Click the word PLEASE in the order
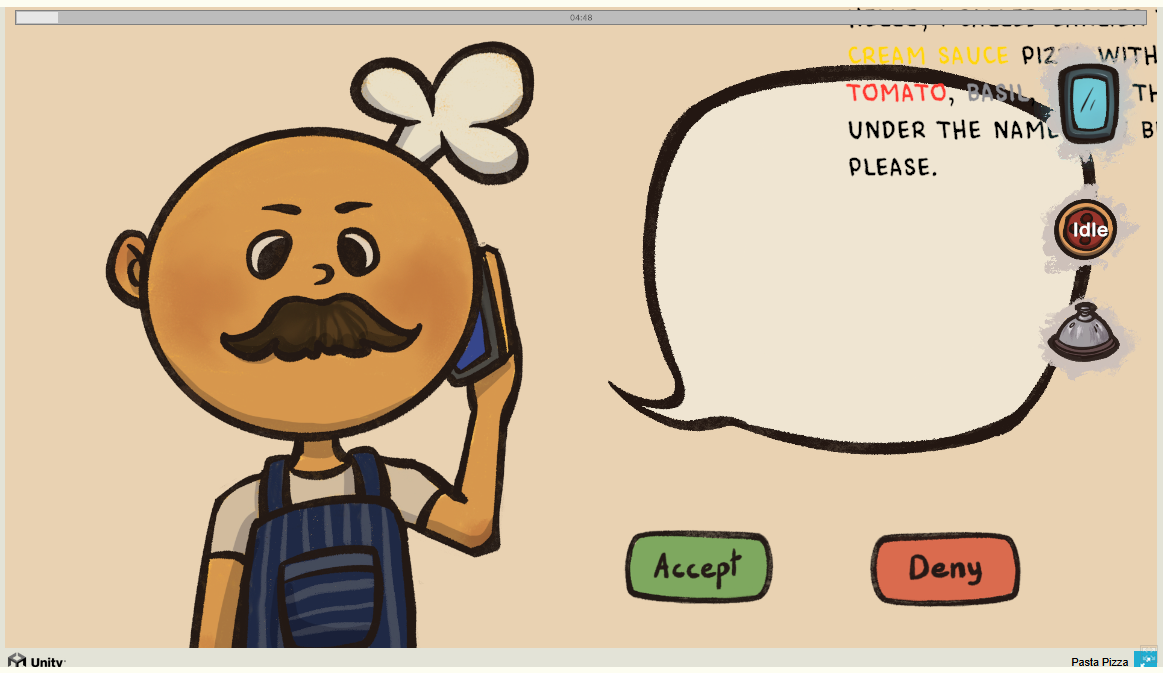 point(892,167)
